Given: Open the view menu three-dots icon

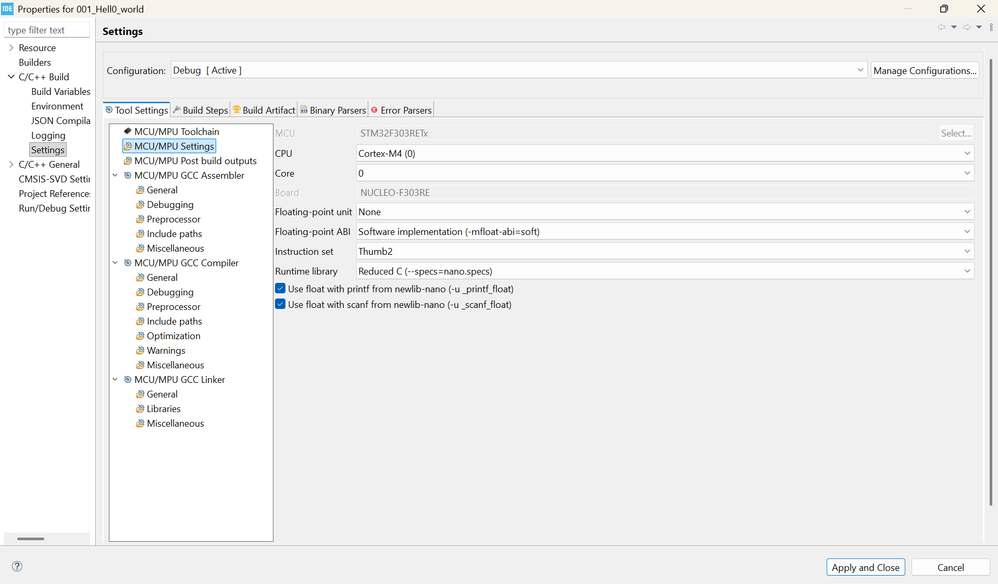Looking at the screenshot, I should [x=991, y=27].
